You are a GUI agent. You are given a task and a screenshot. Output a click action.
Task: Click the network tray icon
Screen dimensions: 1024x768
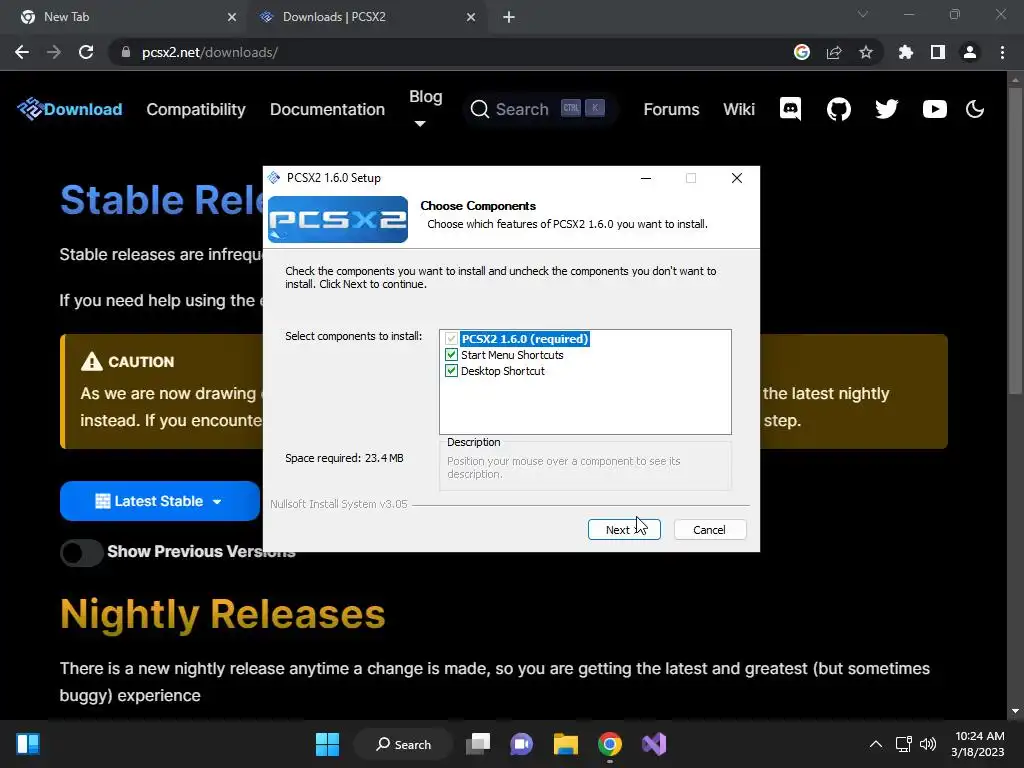point(903,744)
